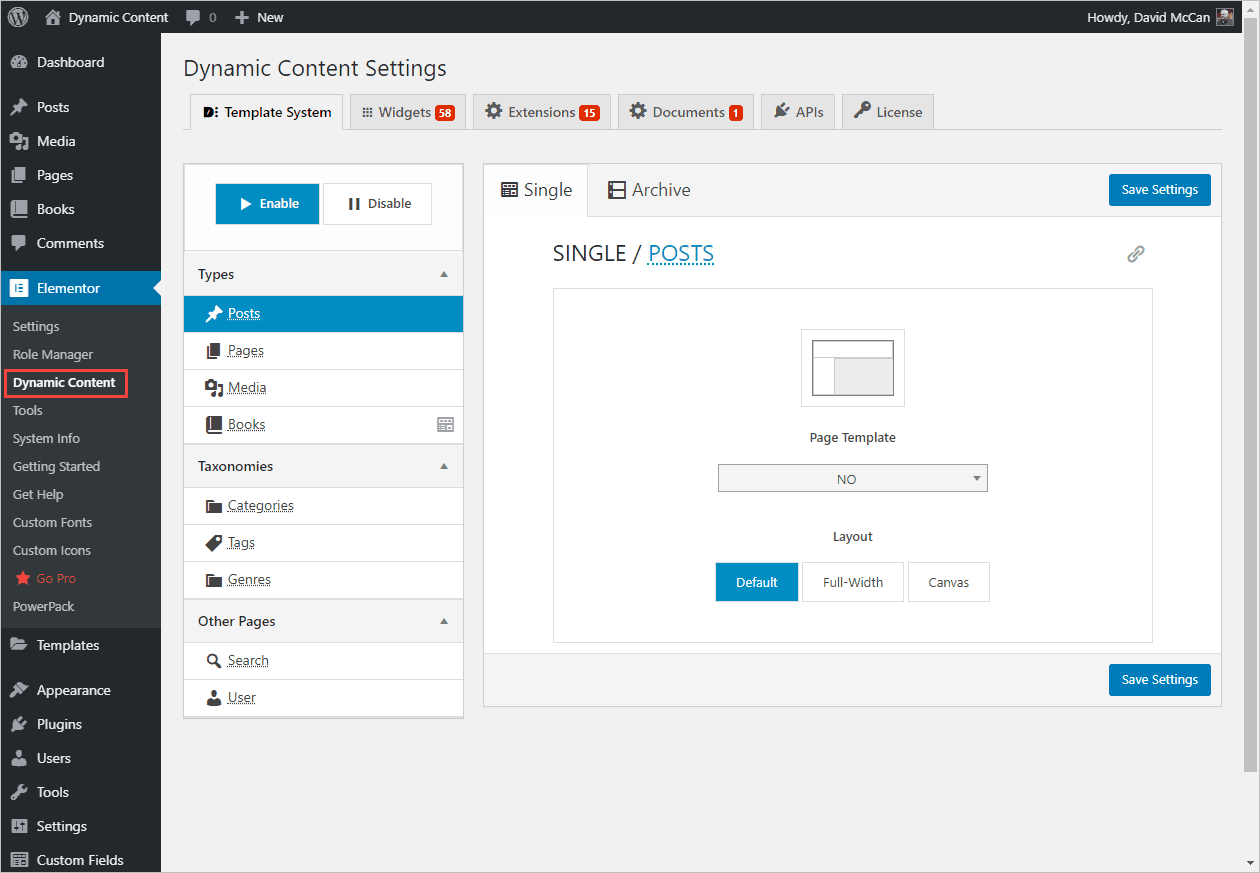Click the grid icon on Books row

446,424
